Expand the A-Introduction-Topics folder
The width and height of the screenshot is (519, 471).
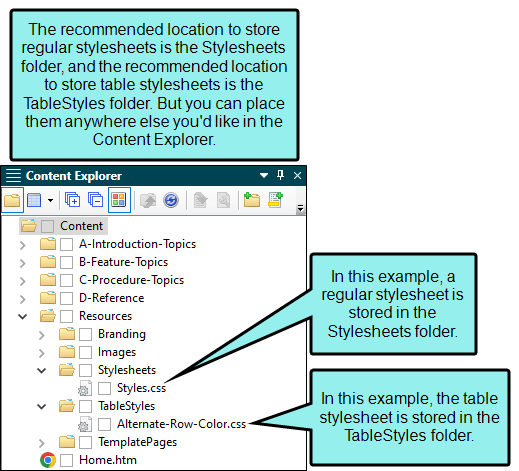23,245
